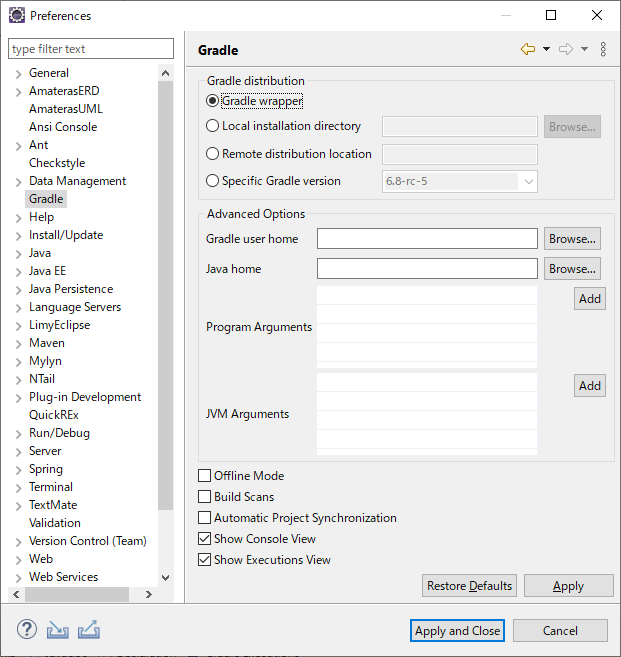Uncheck Show Executions View
621x657 pixels.
coord(204,560)
